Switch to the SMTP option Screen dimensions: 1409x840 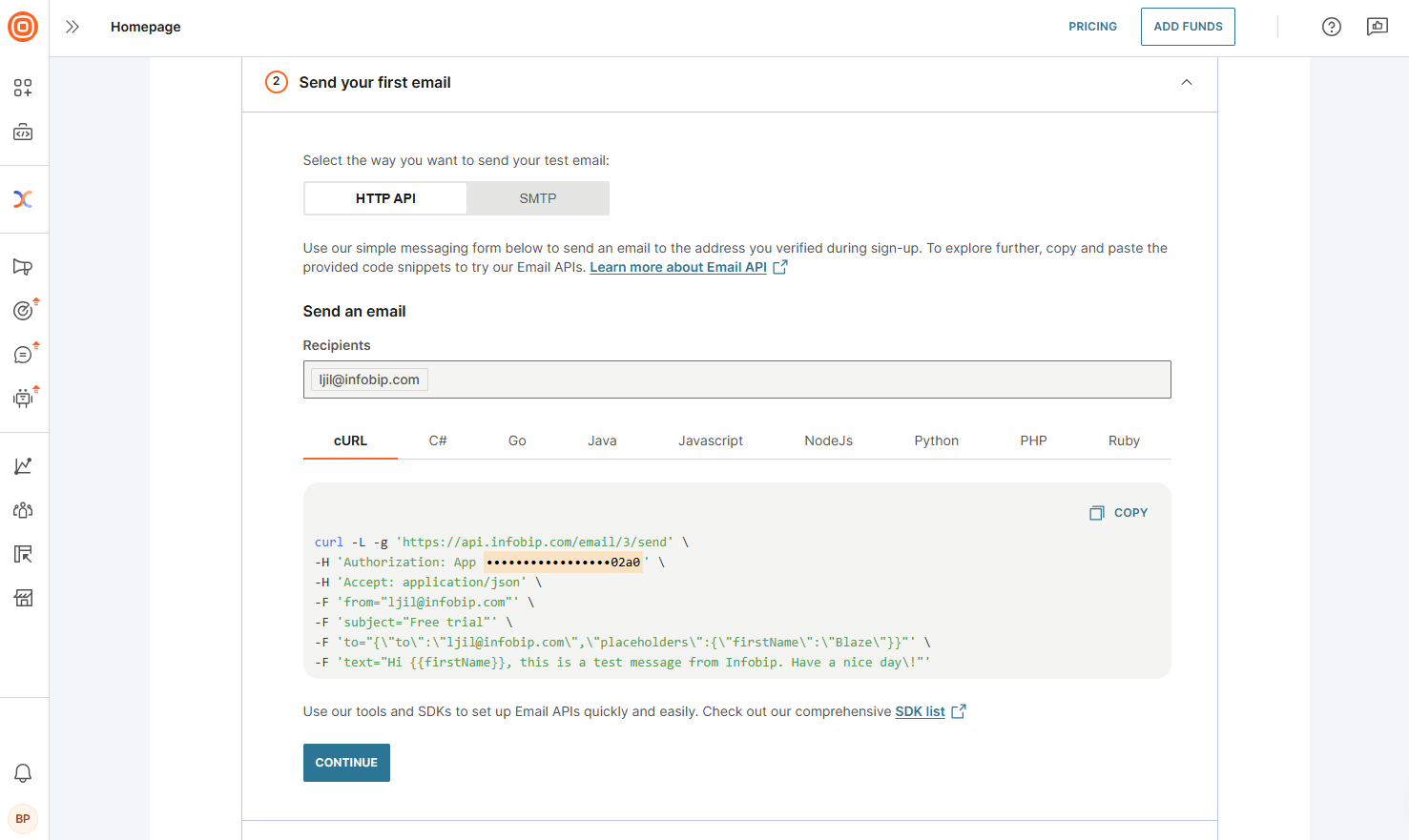pos(538,198)
